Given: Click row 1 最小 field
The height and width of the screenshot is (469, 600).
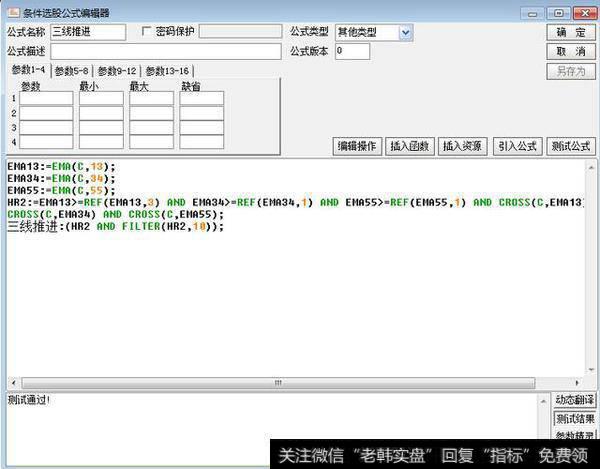Looking at the screenshot, I should (x=101, y=98).
